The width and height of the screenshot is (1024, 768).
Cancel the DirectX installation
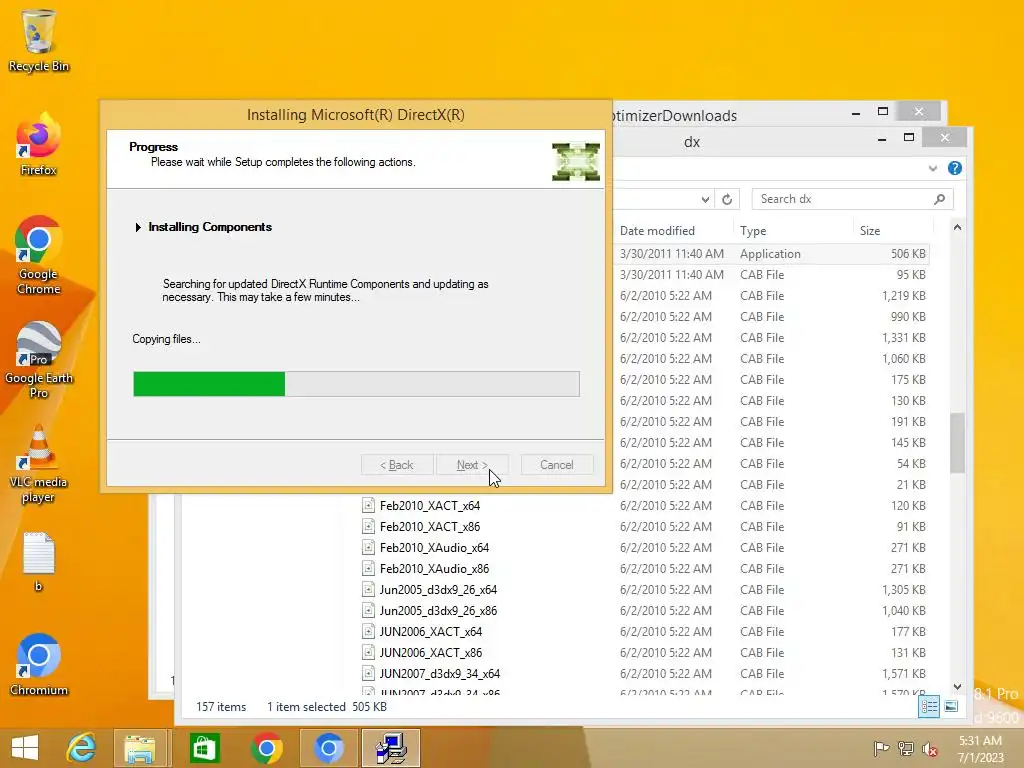[556, 465]
